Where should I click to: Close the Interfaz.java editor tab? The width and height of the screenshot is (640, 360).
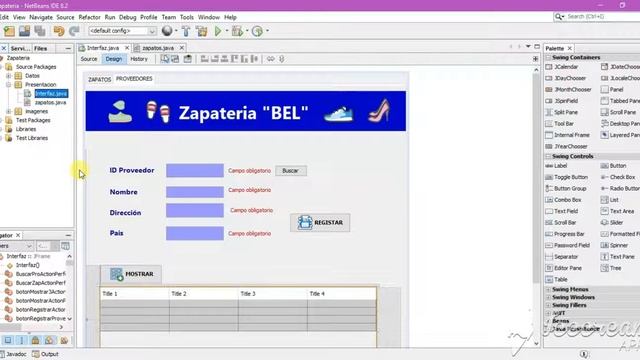(x=127, y=48)
